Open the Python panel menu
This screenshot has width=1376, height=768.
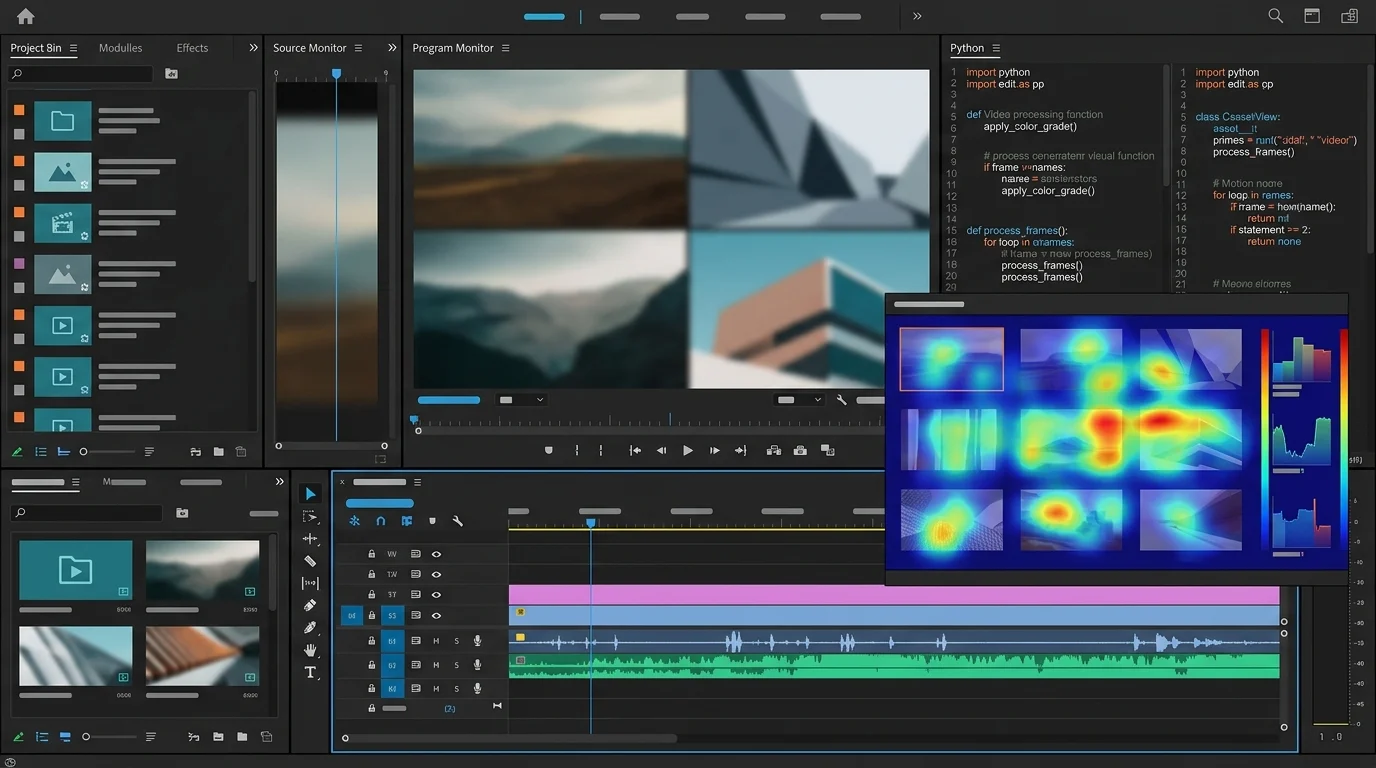(x=996, y=48)
